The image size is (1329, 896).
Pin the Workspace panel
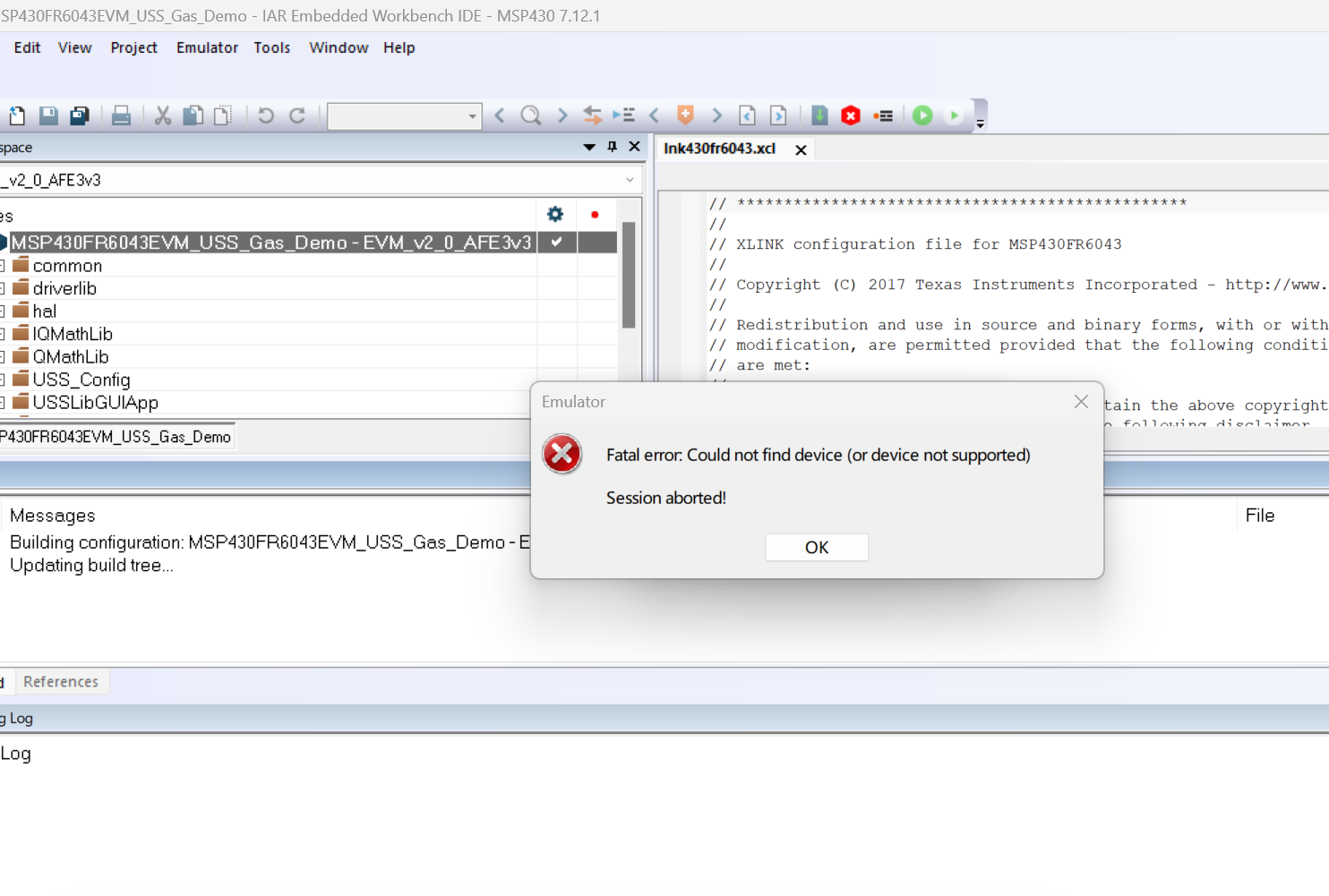(613, 147)
